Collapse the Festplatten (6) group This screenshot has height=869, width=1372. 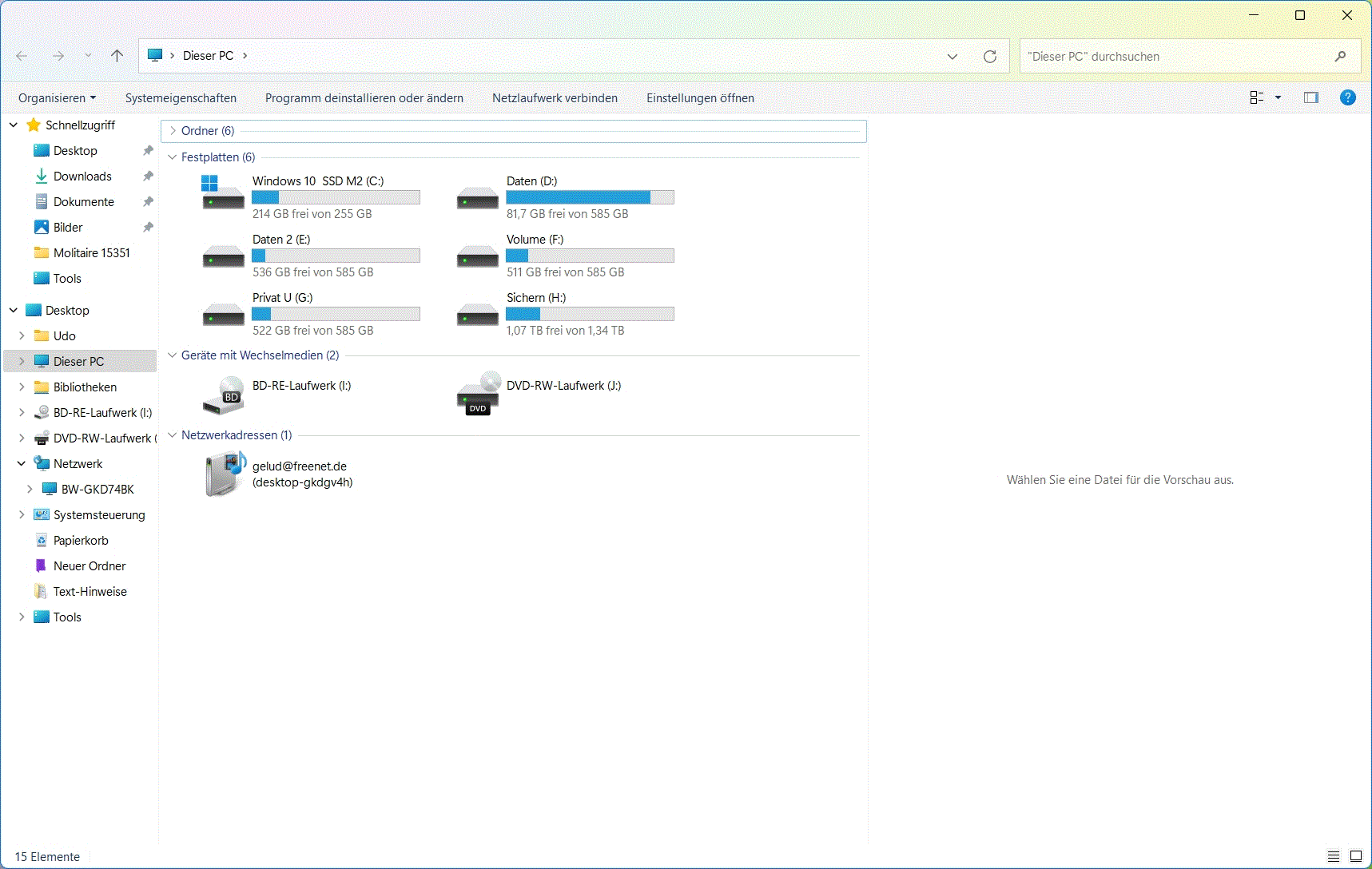click(x=173, y=157)
